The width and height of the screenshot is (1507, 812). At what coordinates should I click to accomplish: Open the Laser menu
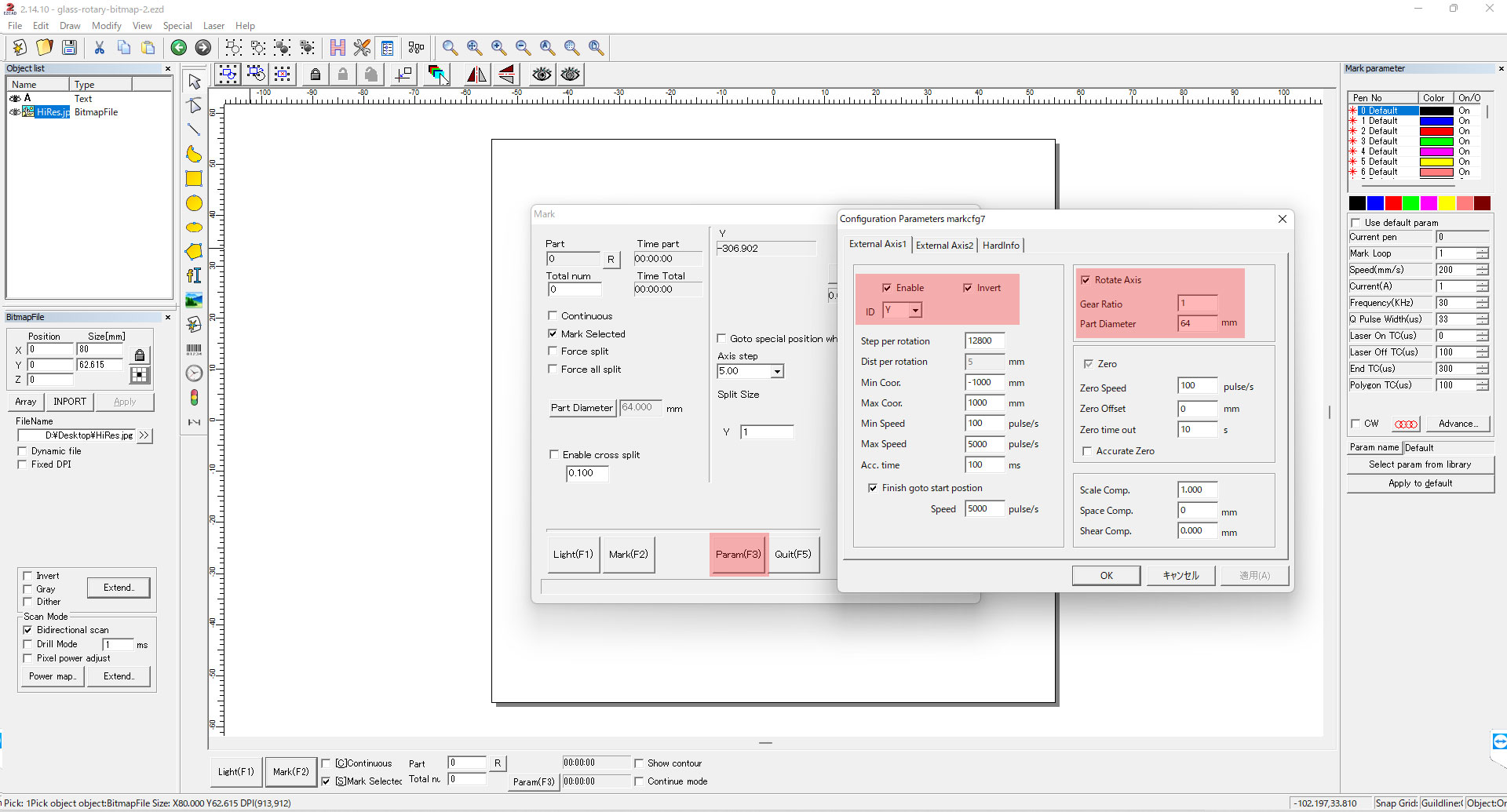click(x=213, y=26)
